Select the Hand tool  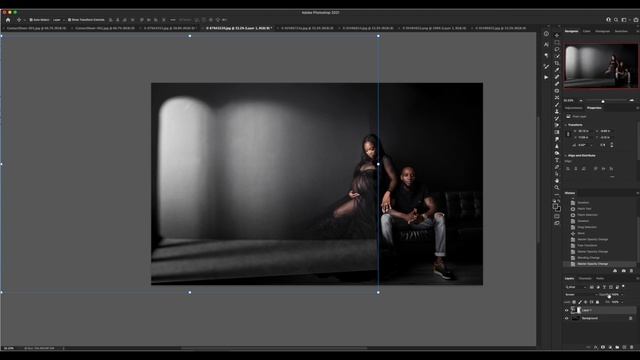click(557, 180)
